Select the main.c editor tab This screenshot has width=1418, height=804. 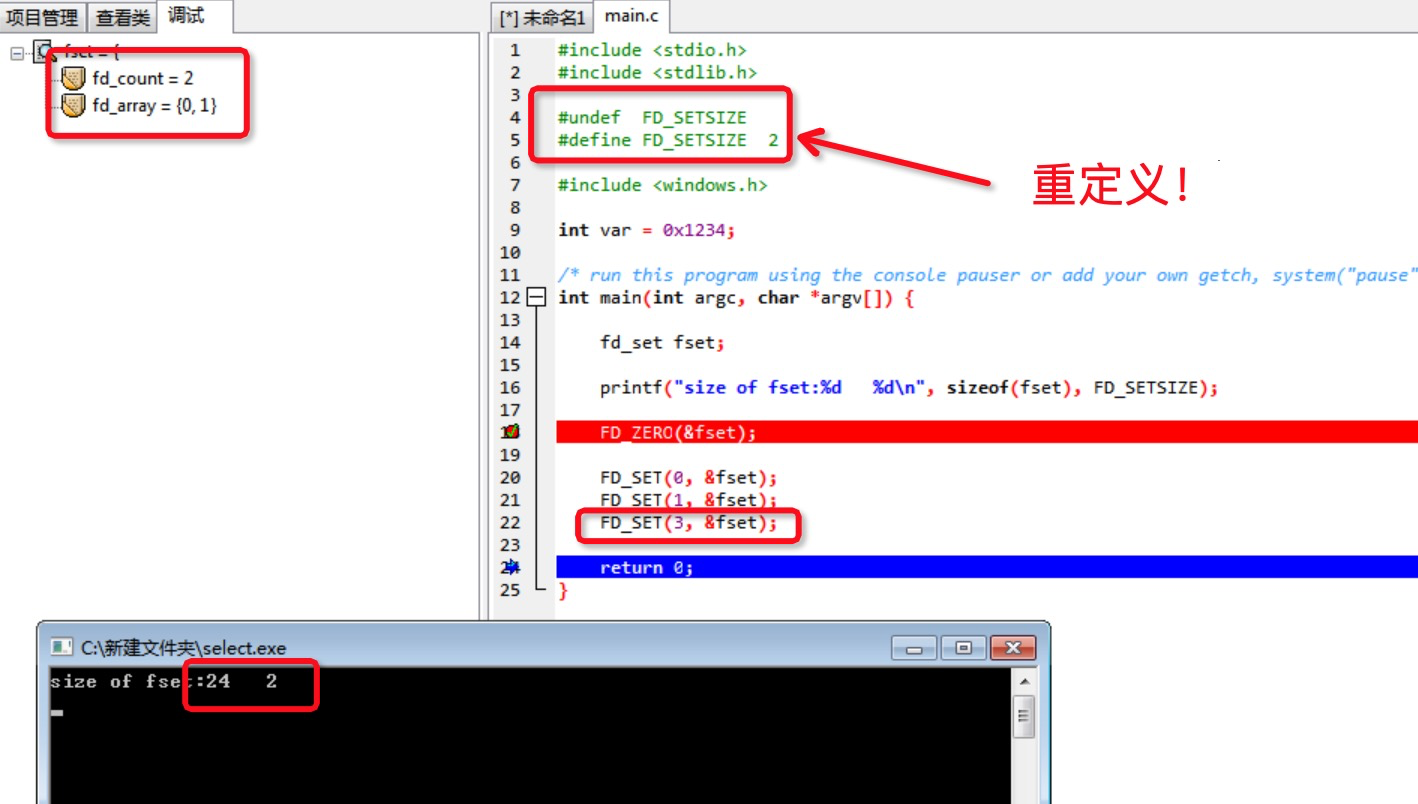632,16
